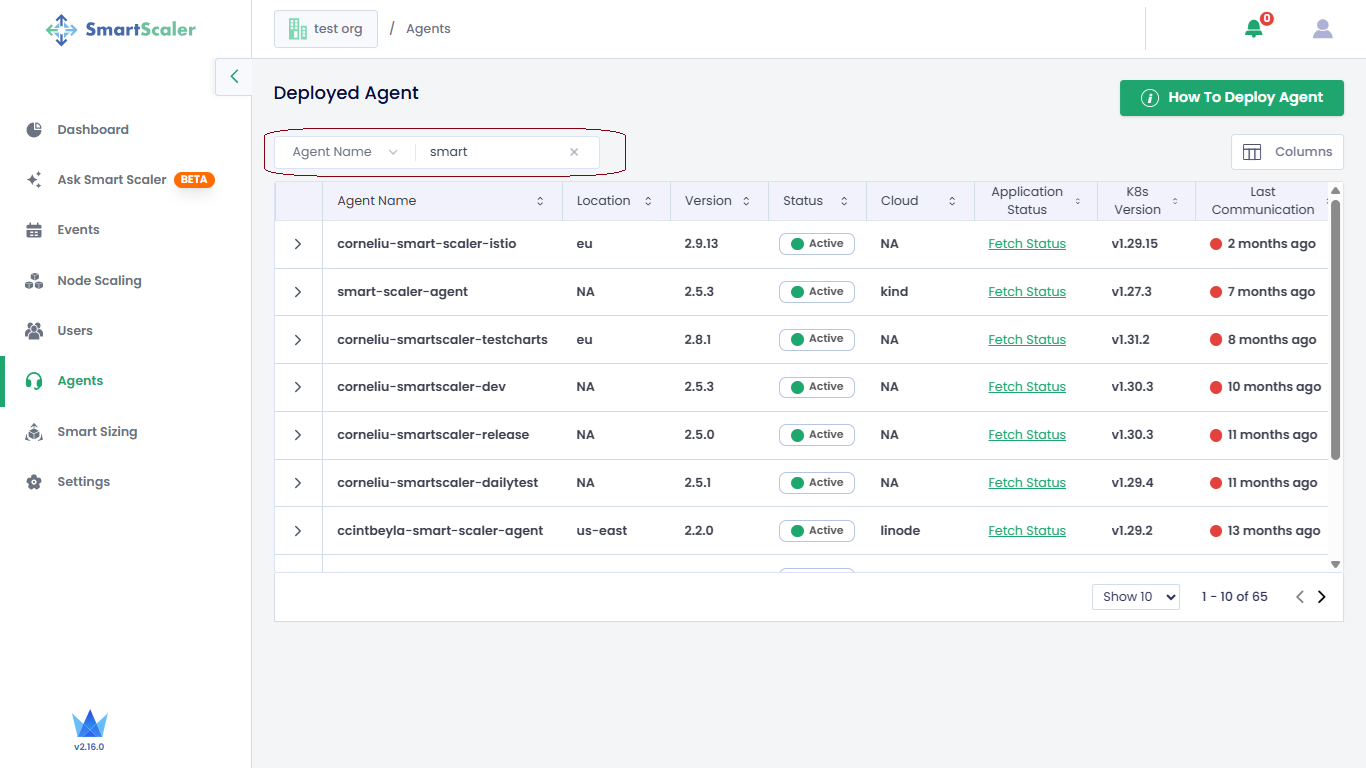Expand the corneliu-smartscaler-release row
Screen dimensions: 1366x768
[x=298, y=435]
